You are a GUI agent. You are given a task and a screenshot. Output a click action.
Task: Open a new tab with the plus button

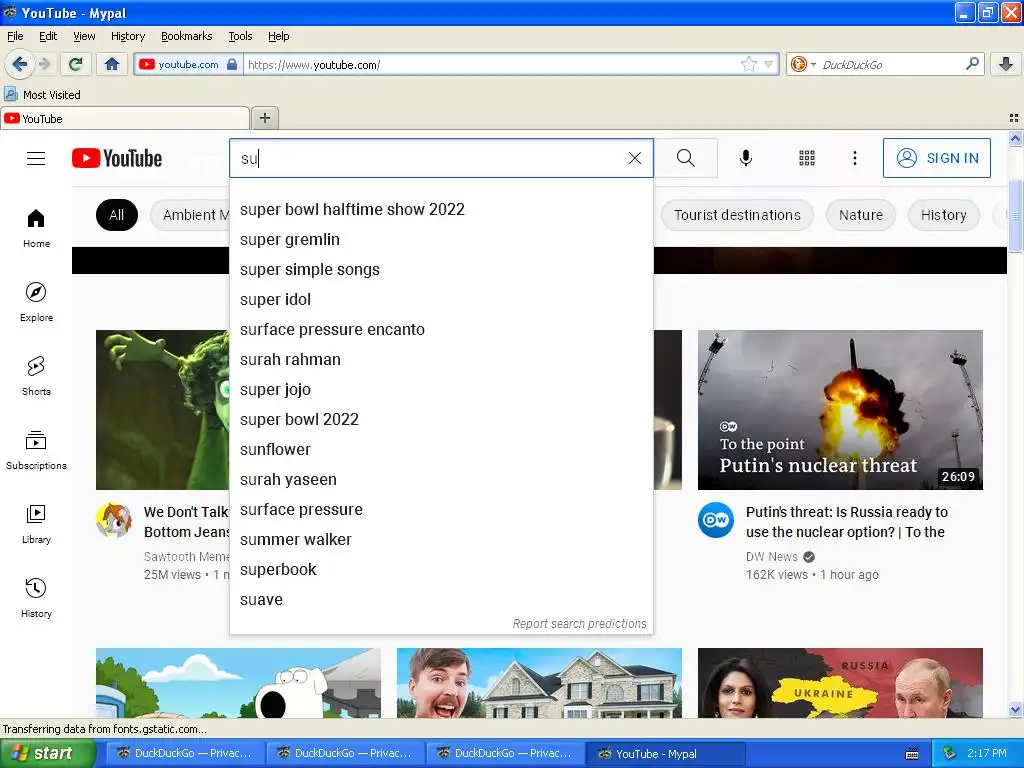tap(264, 118)
